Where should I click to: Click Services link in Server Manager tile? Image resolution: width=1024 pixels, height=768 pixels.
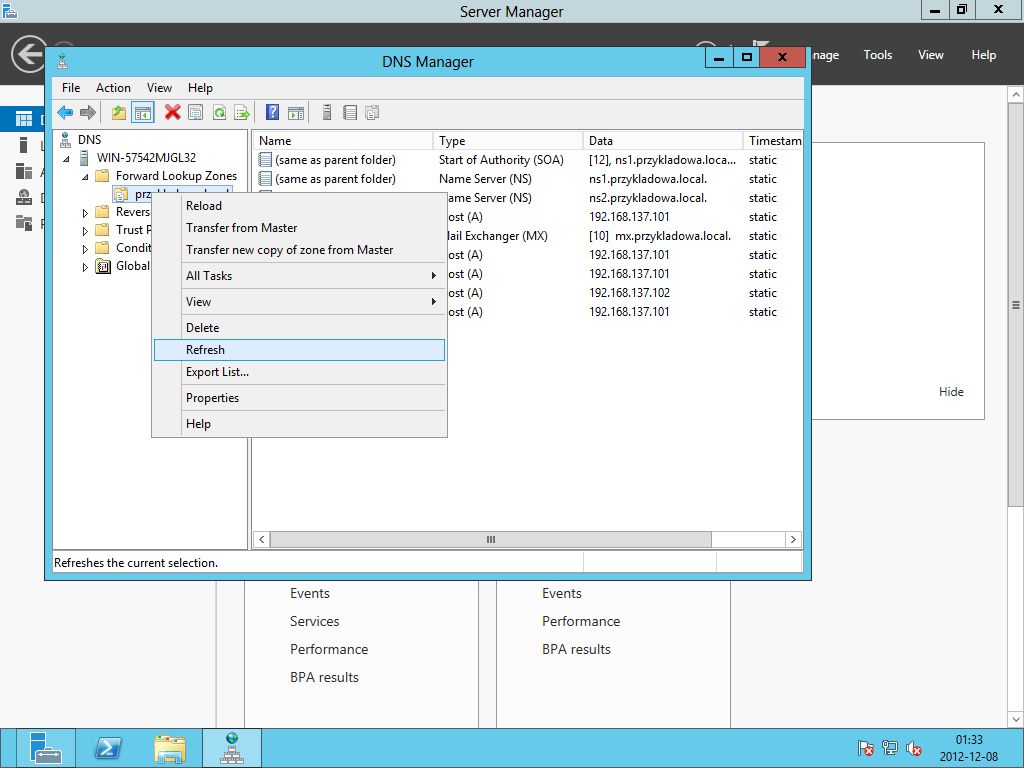tap(315, 621)
